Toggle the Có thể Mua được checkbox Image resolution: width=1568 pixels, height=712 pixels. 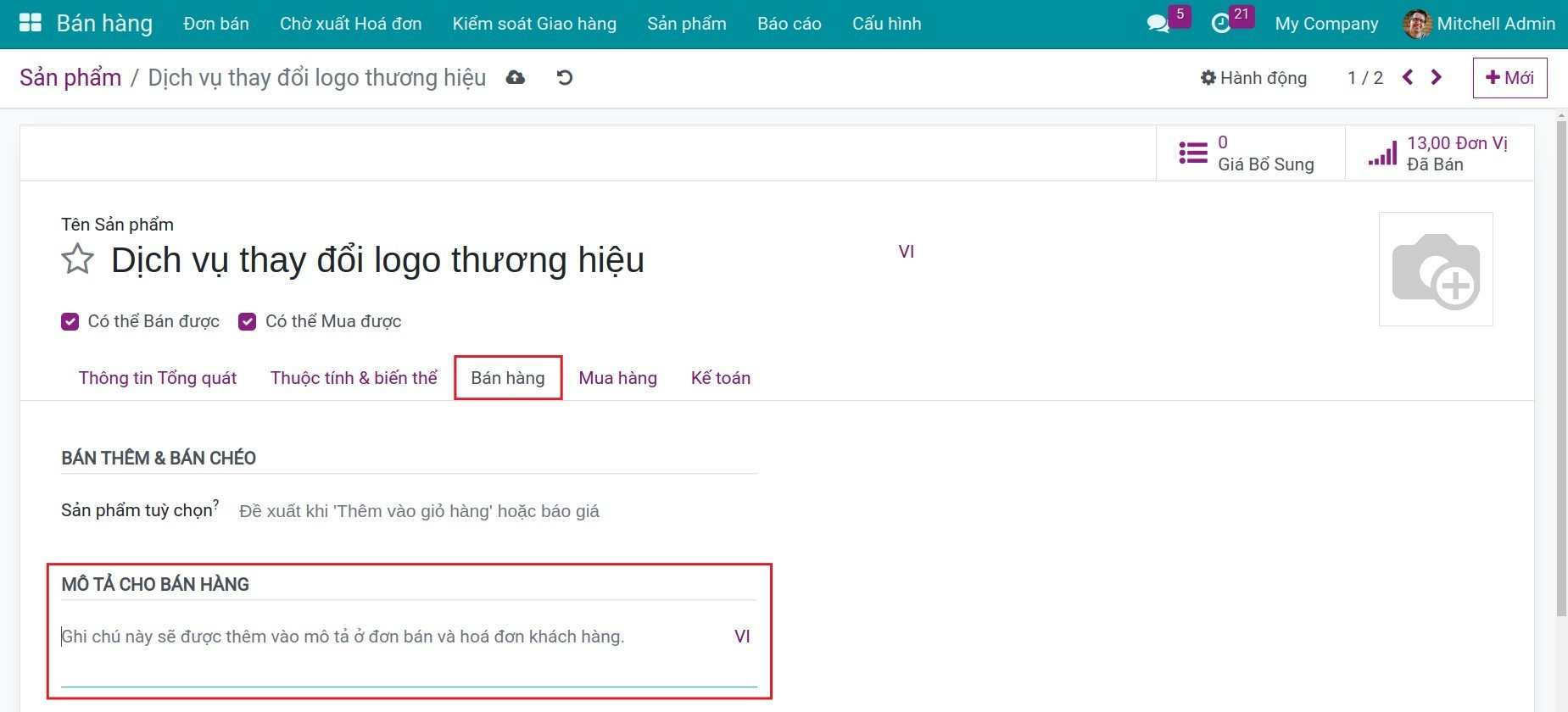(247, 321)
